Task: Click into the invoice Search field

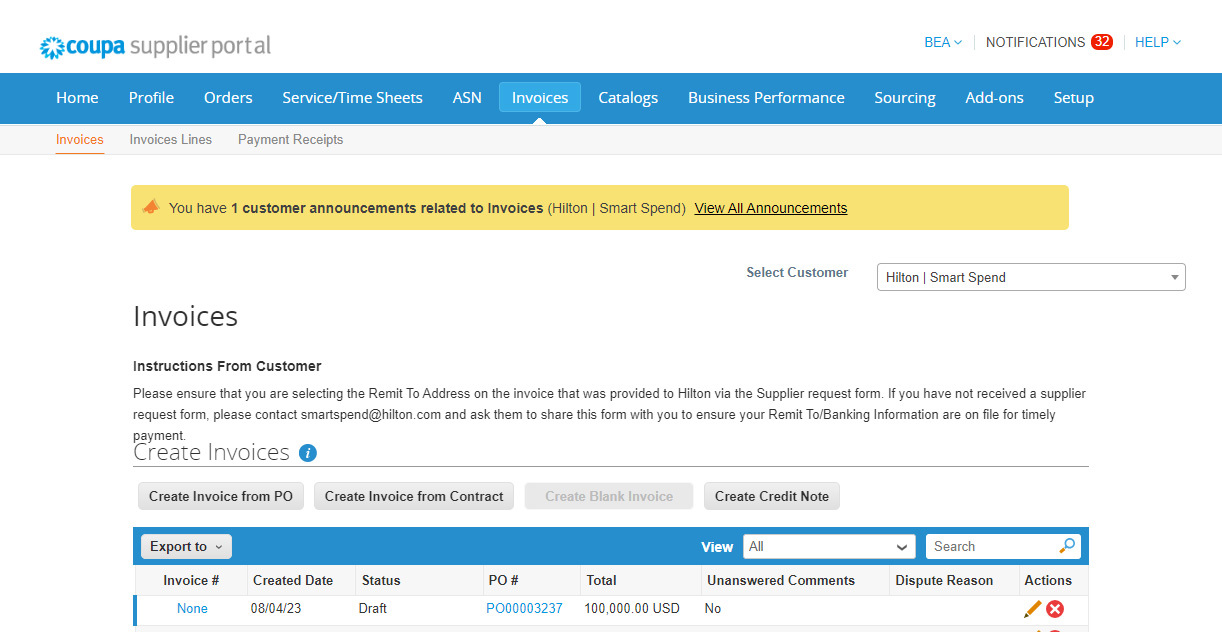Action: (990, 547)
